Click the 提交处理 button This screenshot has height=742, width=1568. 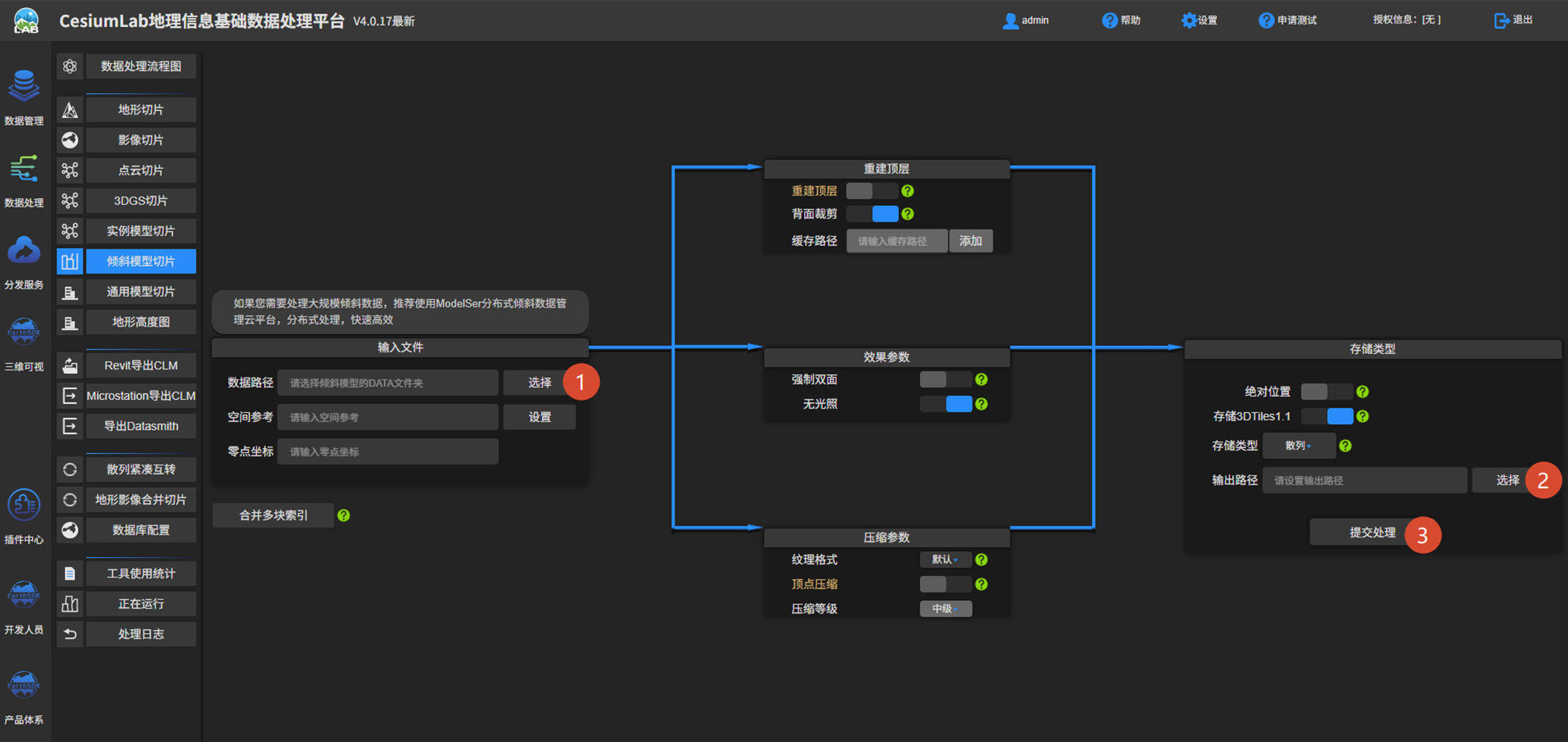click(x=1373, y=533)
